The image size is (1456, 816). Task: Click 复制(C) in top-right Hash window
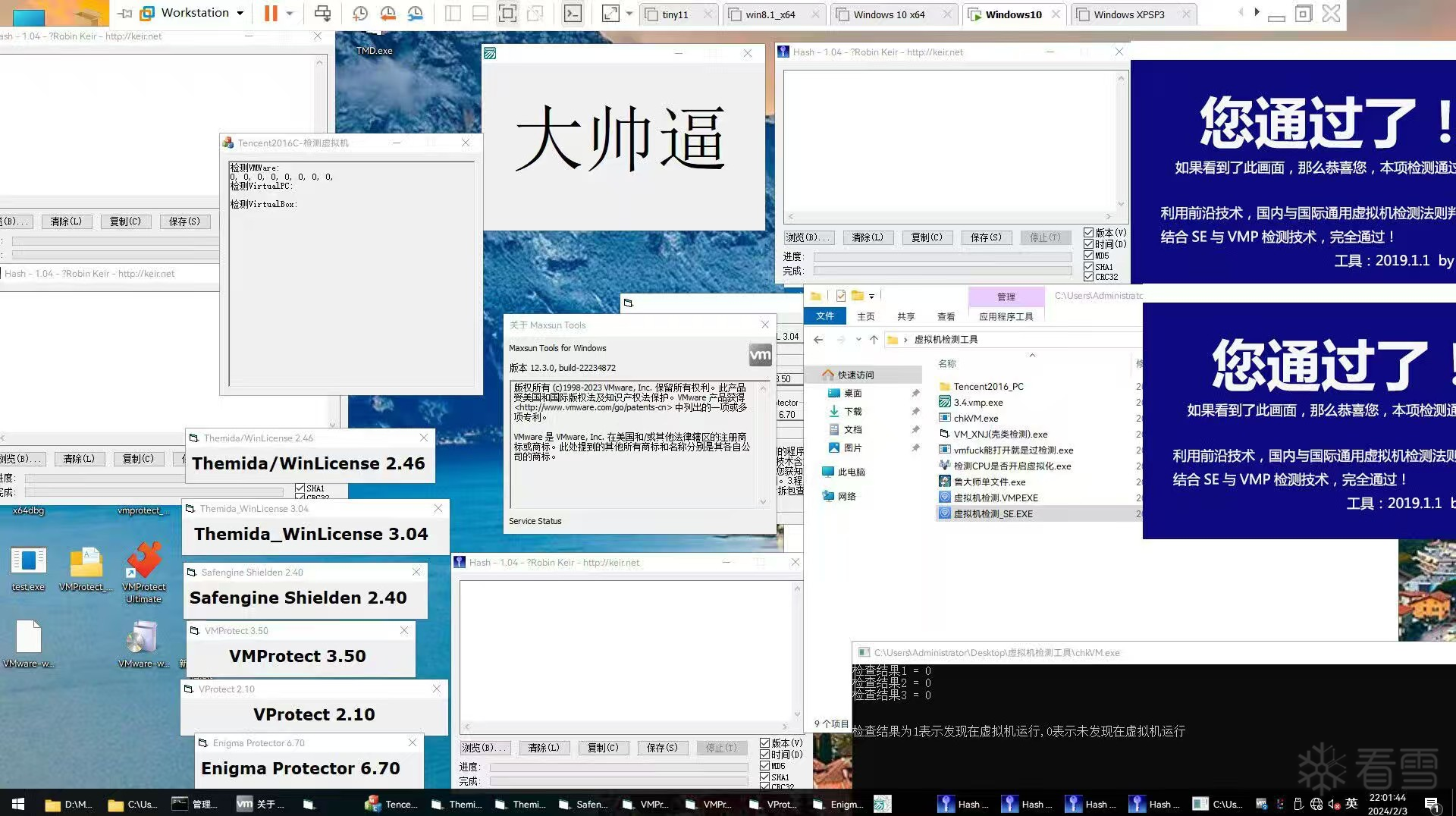927,237
